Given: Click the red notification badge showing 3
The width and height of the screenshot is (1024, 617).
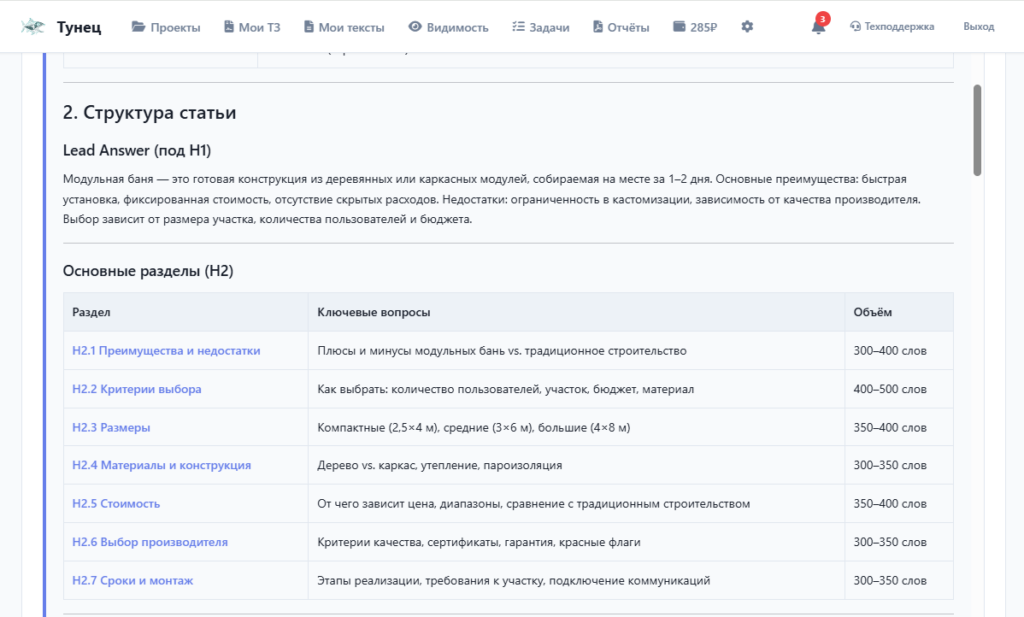Looking at the screenshot, I should click(823, 19).
